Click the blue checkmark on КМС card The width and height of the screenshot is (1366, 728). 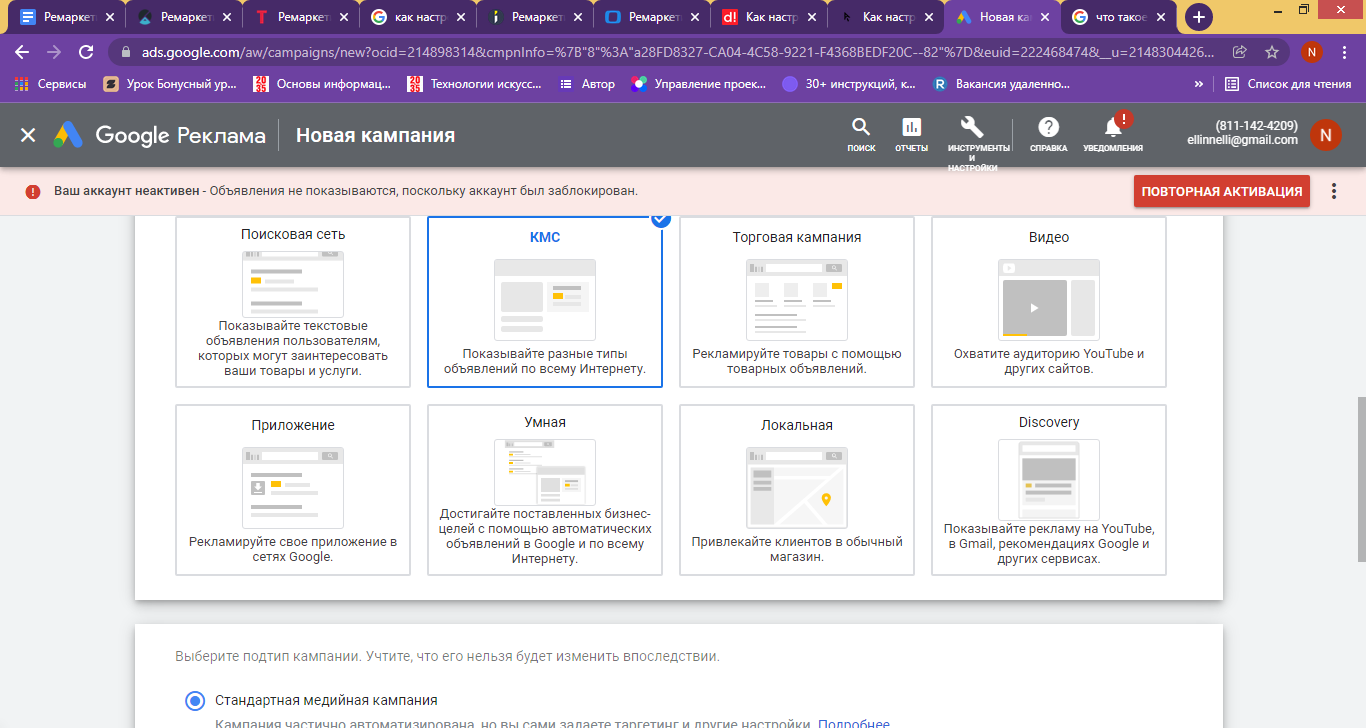(x=660, y=219)
